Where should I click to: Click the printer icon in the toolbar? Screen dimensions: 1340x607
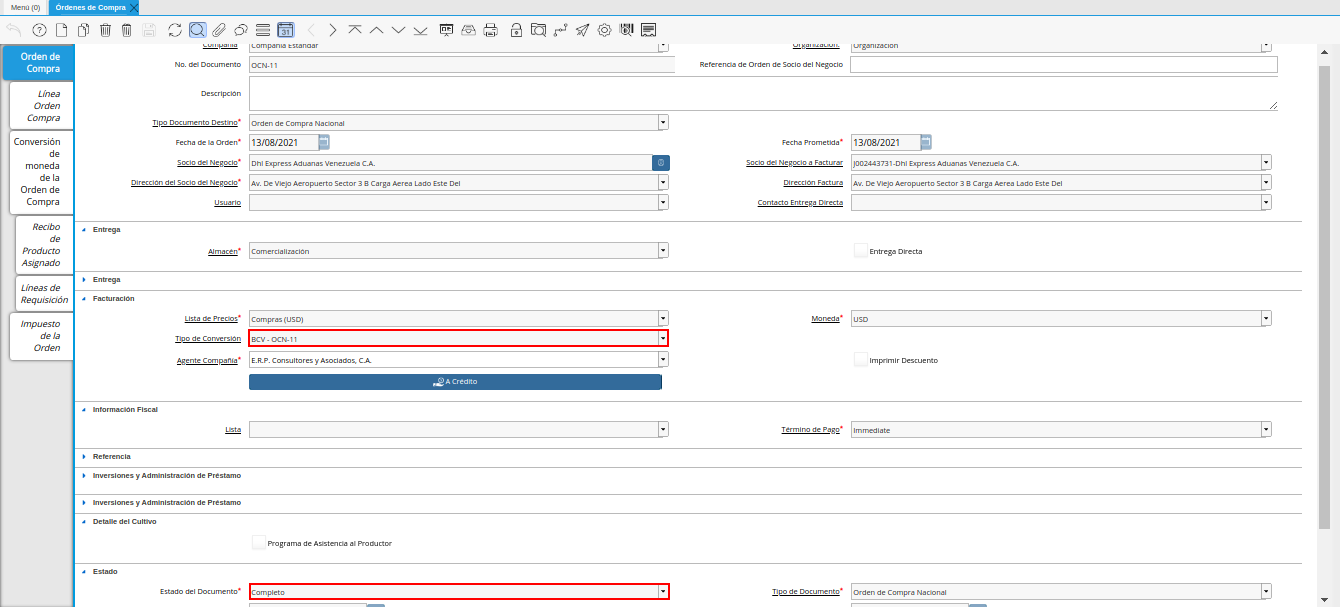point(490,30)
